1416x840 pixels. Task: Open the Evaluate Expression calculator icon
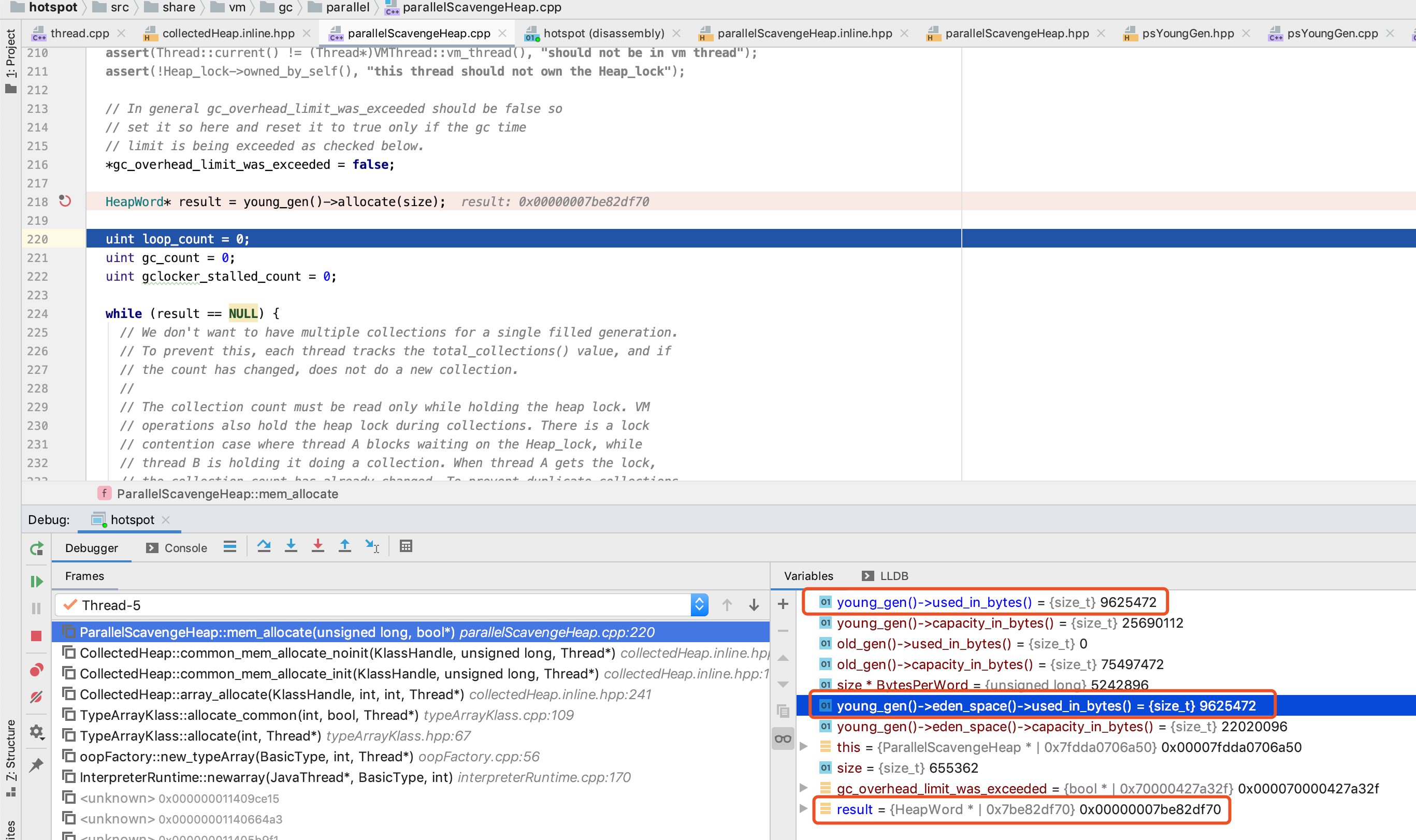(x=406, y=546)
